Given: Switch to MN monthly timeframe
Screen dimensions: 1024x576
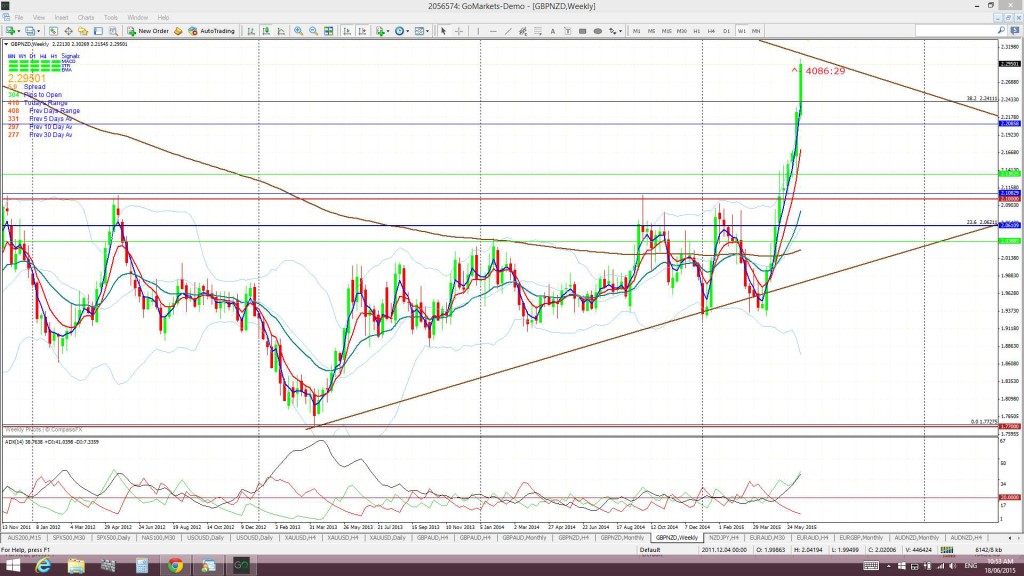Looking at the screenshot, I should tap(756, 31).
